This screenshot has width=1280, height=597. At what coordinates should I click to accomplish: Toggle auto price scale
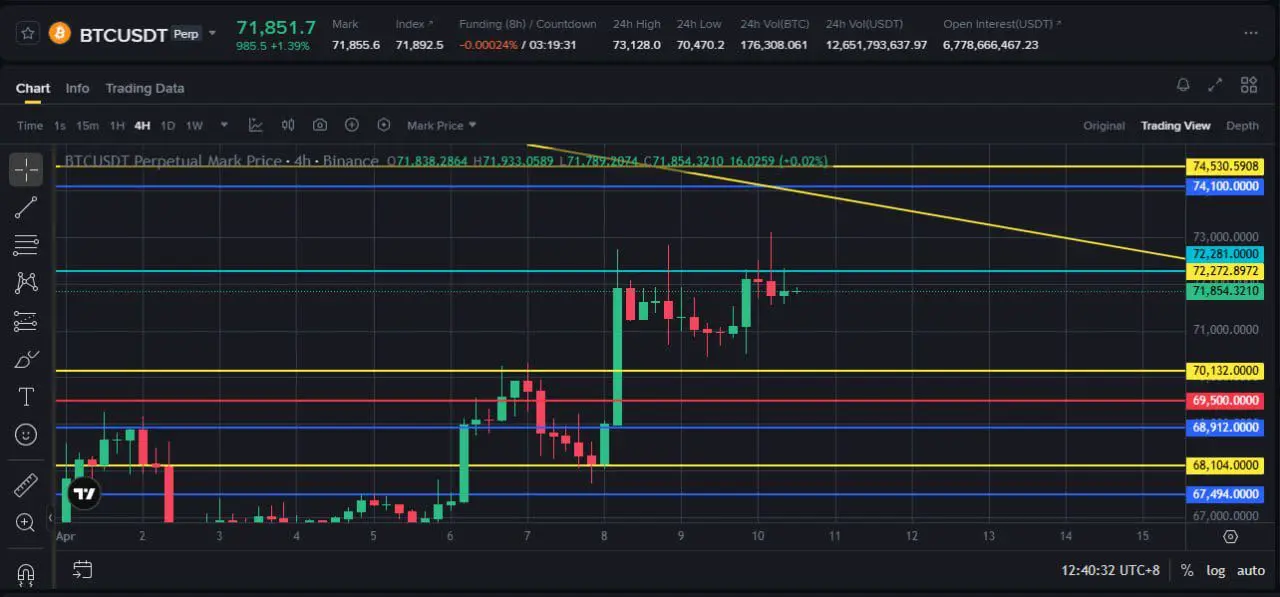(x=1251, y=570)
